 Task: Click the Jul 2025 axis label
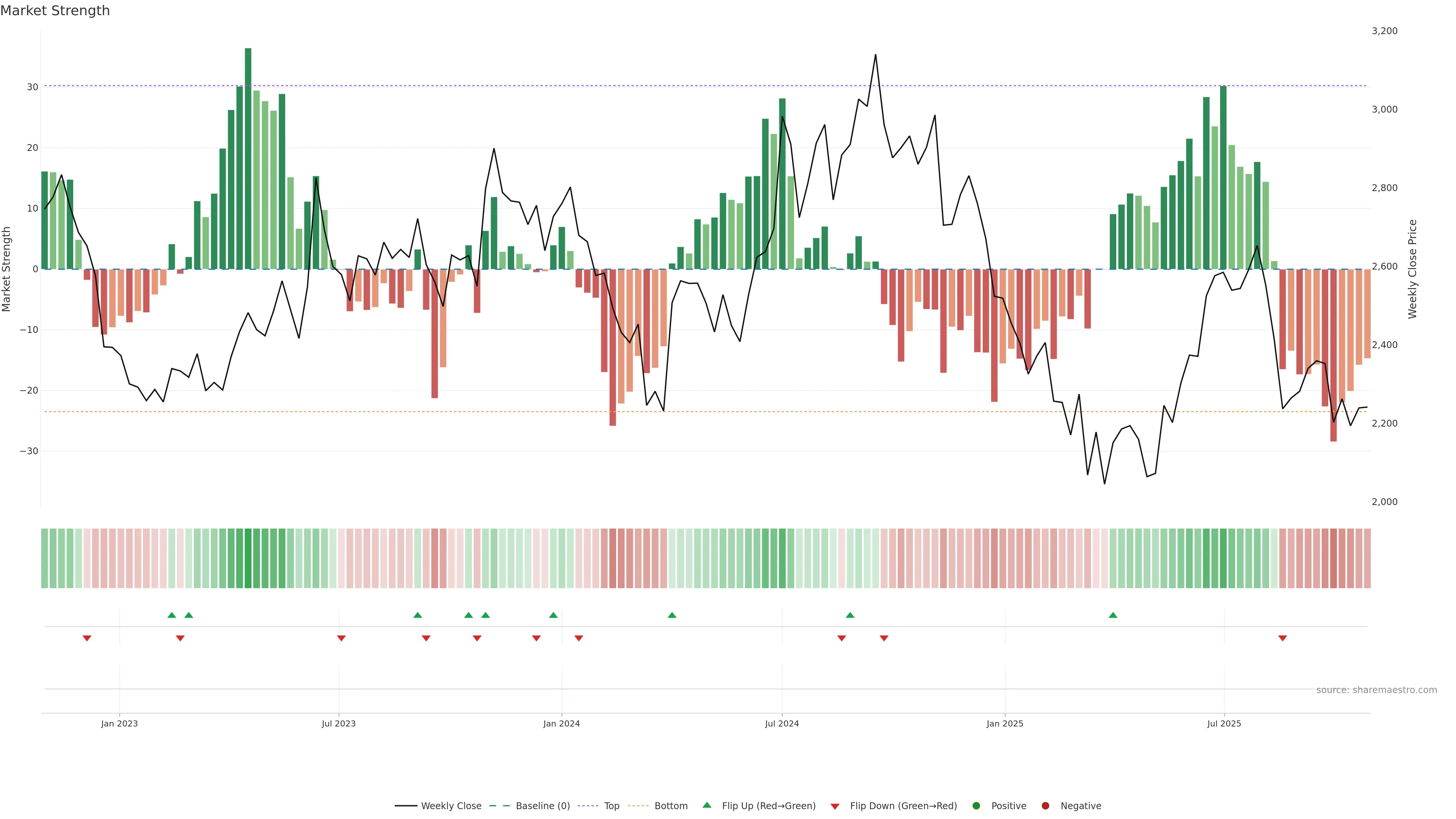pyautogui.click(x=1224, y=723)
